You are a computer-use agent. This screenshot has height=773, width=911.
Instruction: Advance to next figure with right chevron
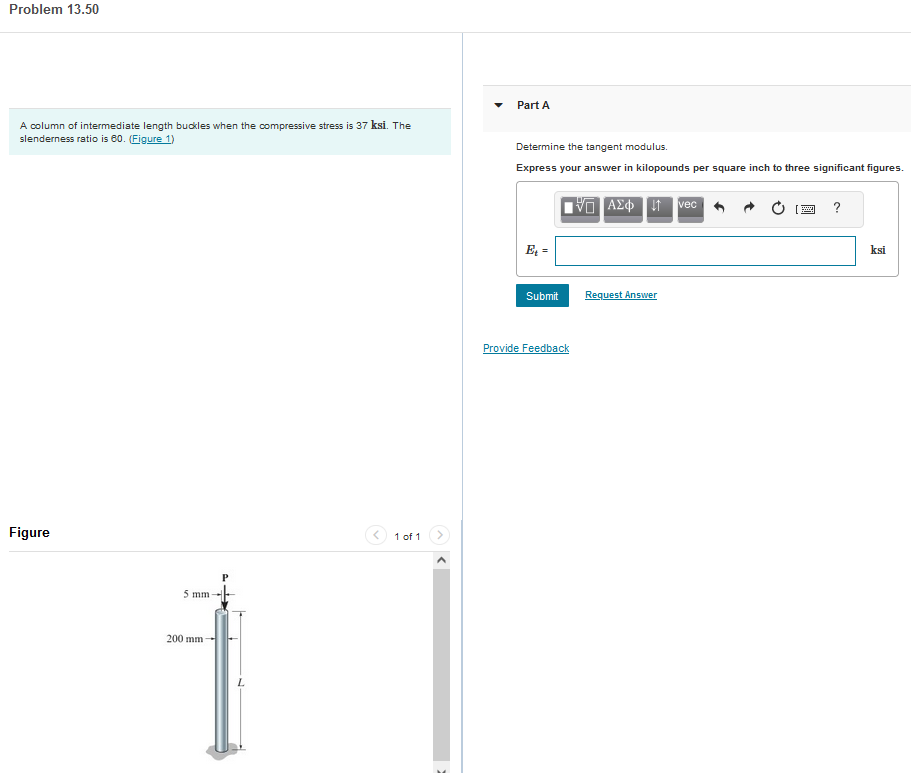(439, 535)
